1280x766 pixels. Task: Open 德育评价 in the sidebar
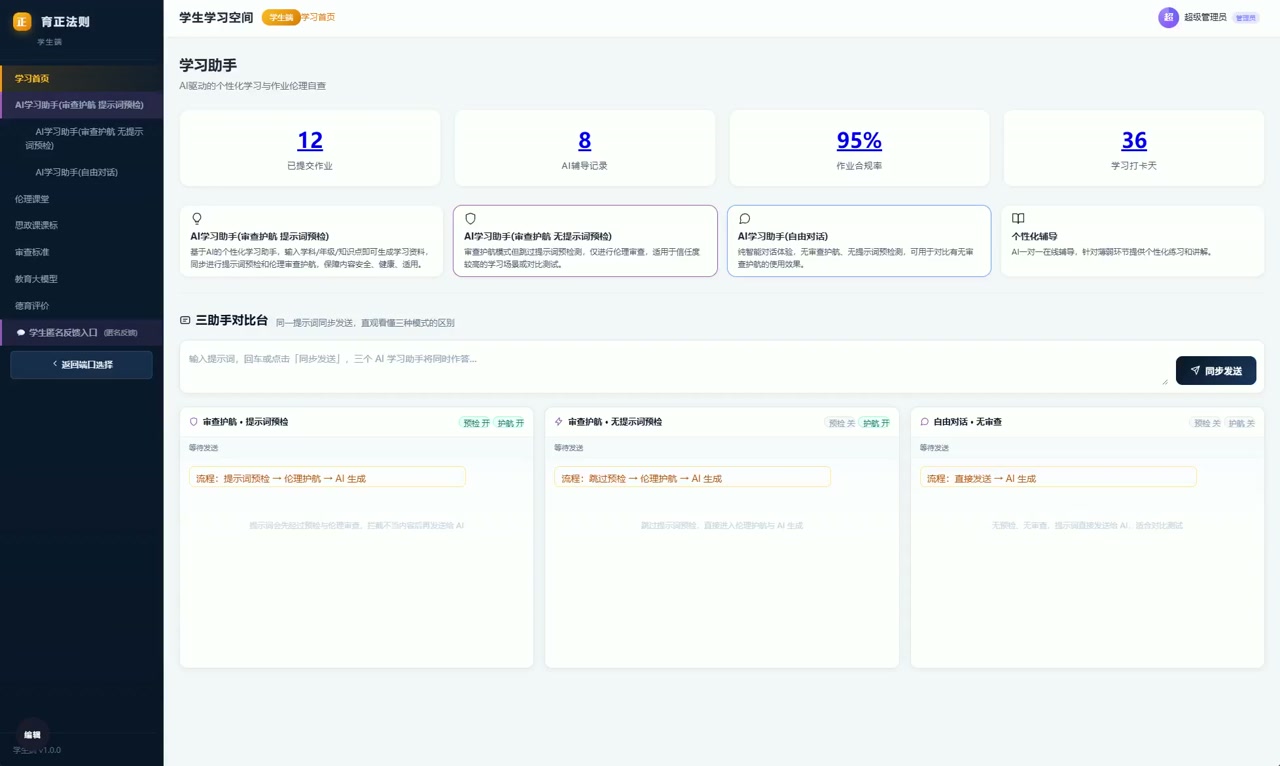(x=82, y=305)
